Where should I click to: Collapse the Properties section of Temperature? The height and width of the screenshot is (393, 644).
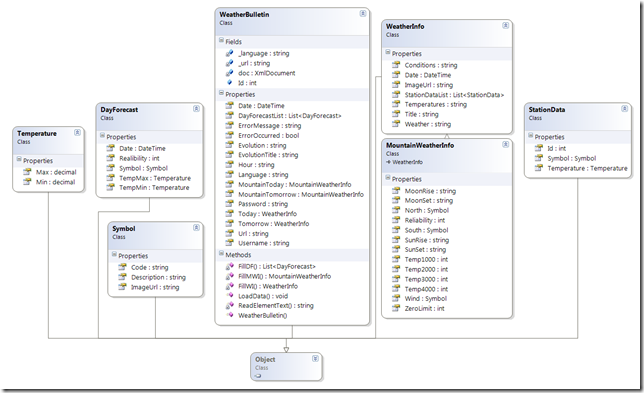(x=19, y=159)
